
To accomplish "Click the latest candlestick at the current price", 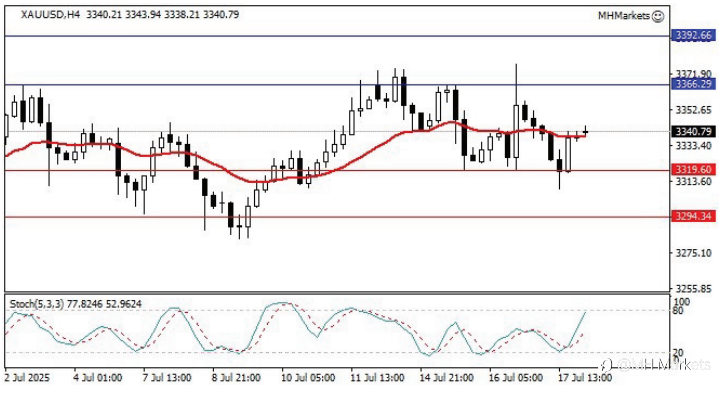I will pyautogui.click(x=585, y=132).
